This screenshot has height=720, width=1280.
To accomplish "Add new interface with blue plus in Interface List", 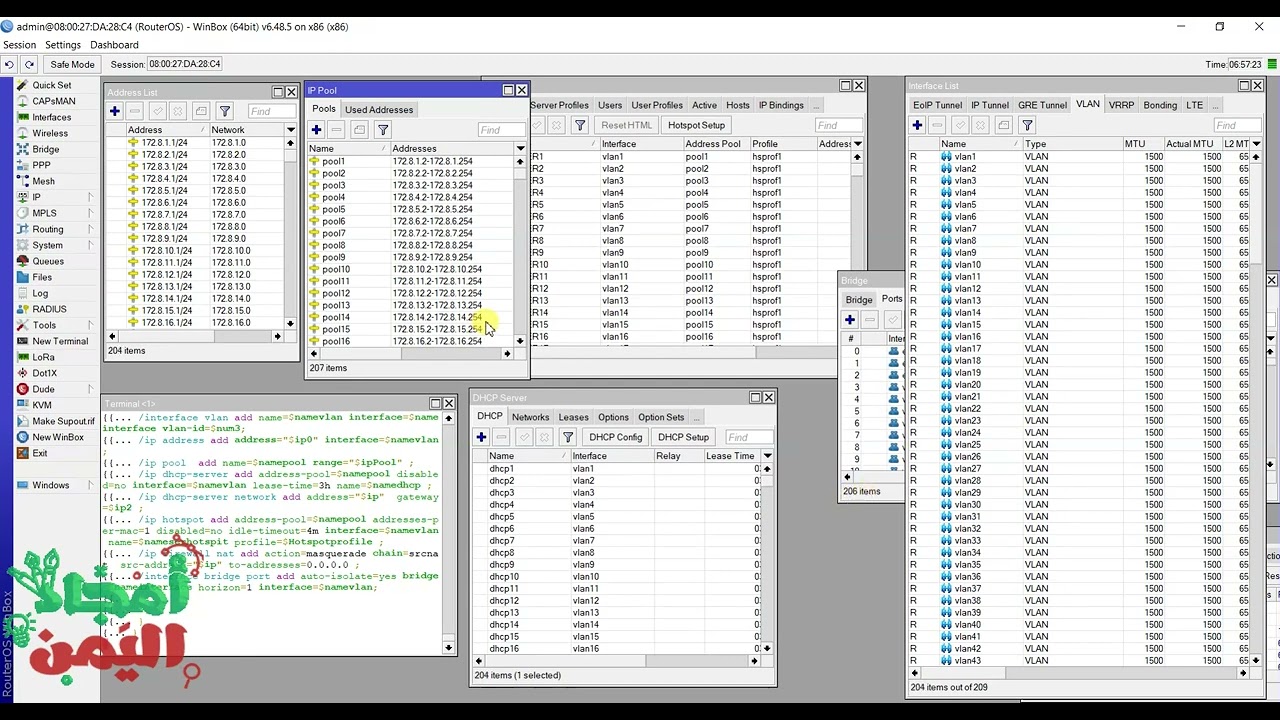I will pyautogui.click(x=917, y=125).
